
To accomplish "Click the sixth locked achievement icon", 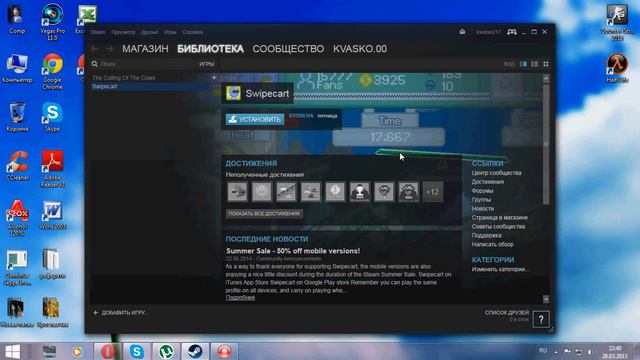I will click(x=360, y=191).
